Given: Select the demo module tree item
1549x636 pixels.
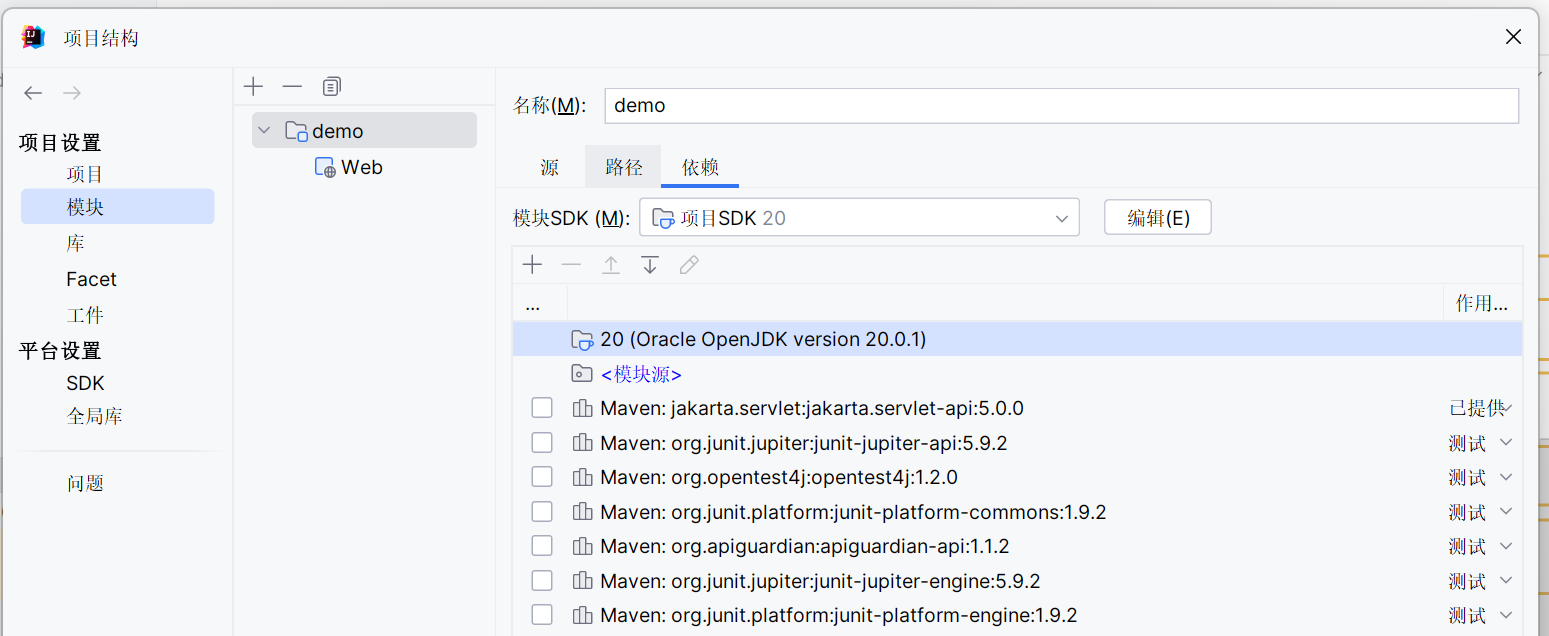Looking at the screenshot, I should (x=364, y=131).
